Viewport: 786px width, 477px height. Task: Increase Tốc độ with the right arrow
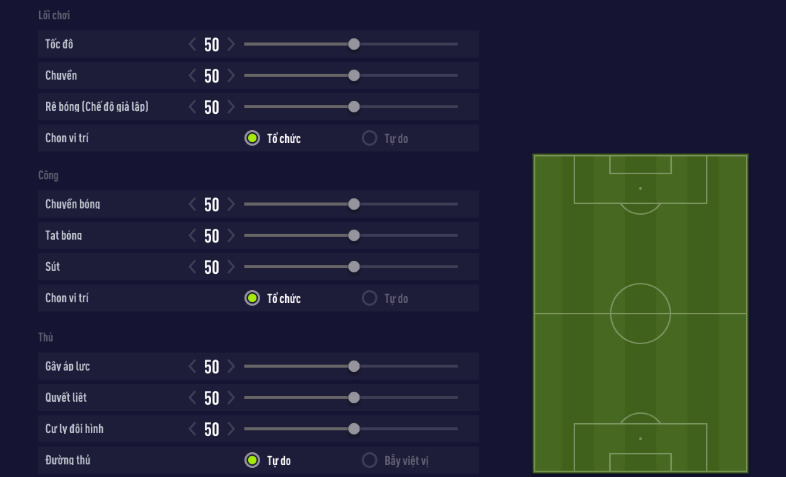(231, 44)
